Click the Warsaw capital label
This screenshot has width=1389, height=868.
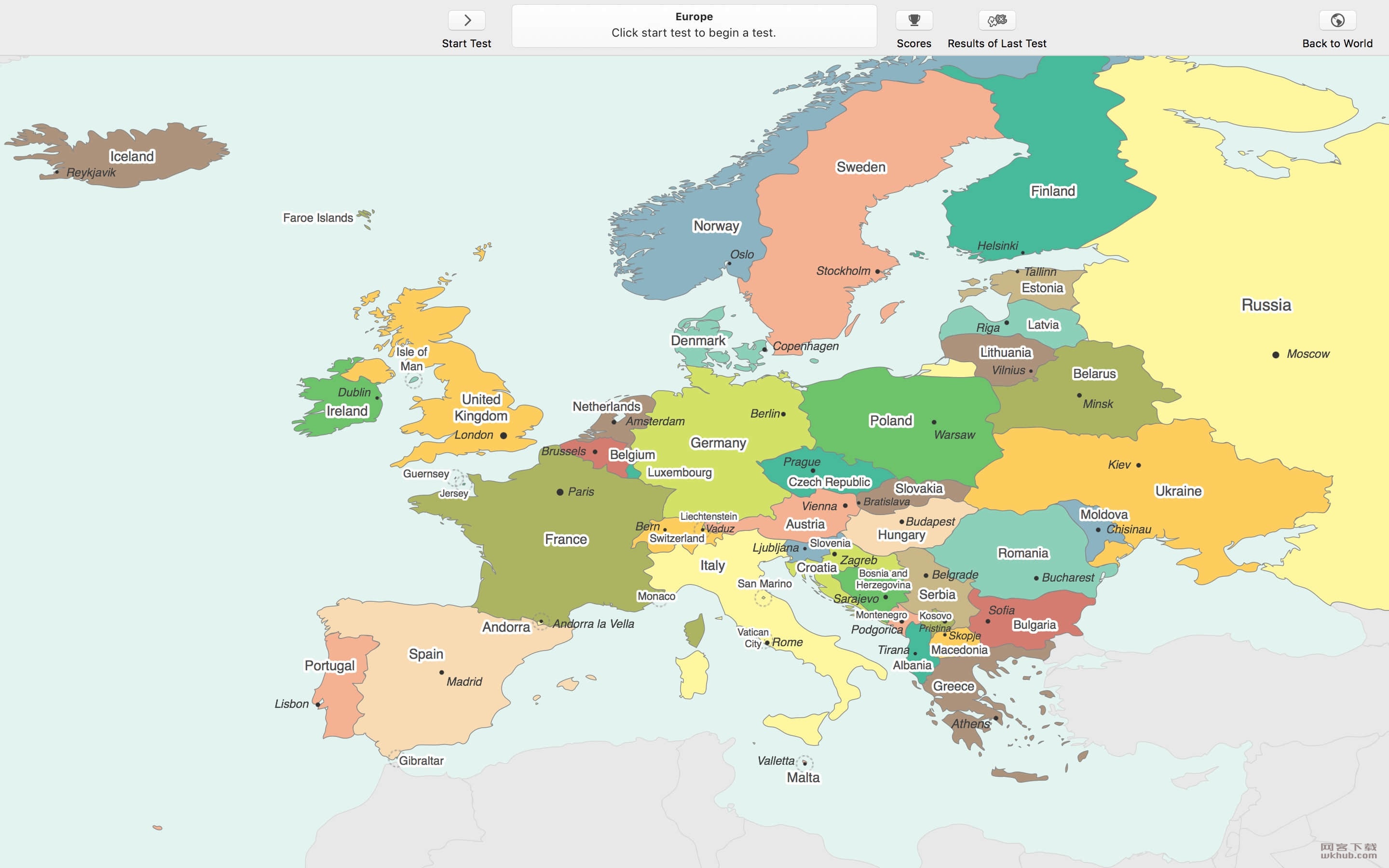click(954, 435)
